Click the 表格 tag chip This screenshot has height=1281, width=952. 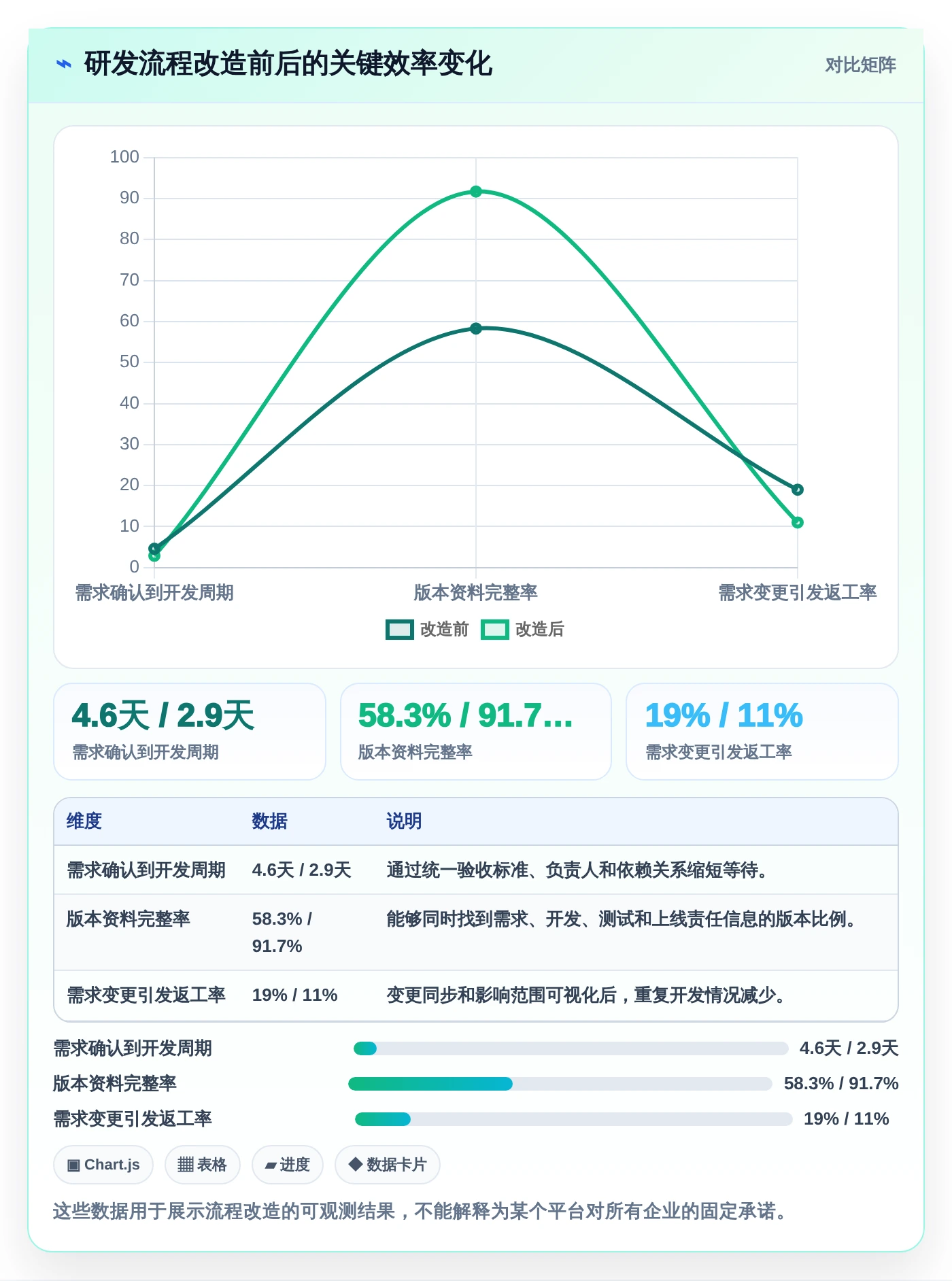point(202,1165)
